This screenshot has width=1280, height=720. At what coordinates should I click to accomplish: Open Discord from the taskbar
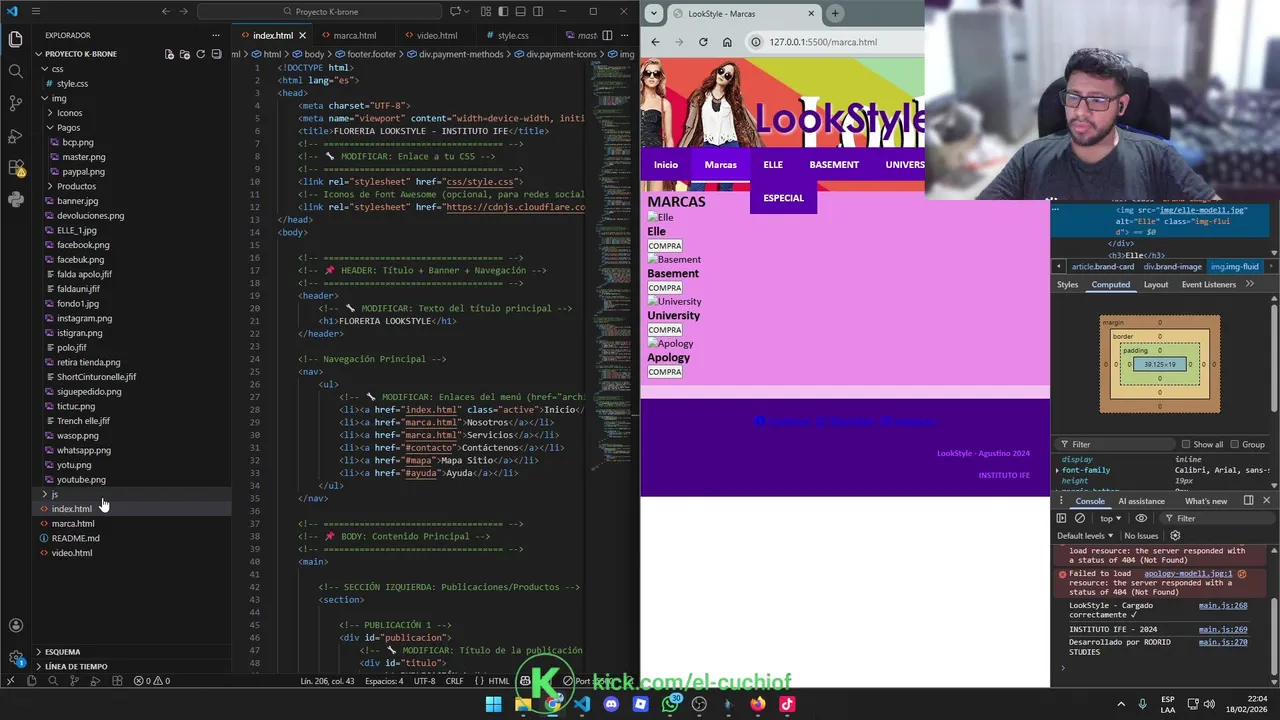point(612,704)
